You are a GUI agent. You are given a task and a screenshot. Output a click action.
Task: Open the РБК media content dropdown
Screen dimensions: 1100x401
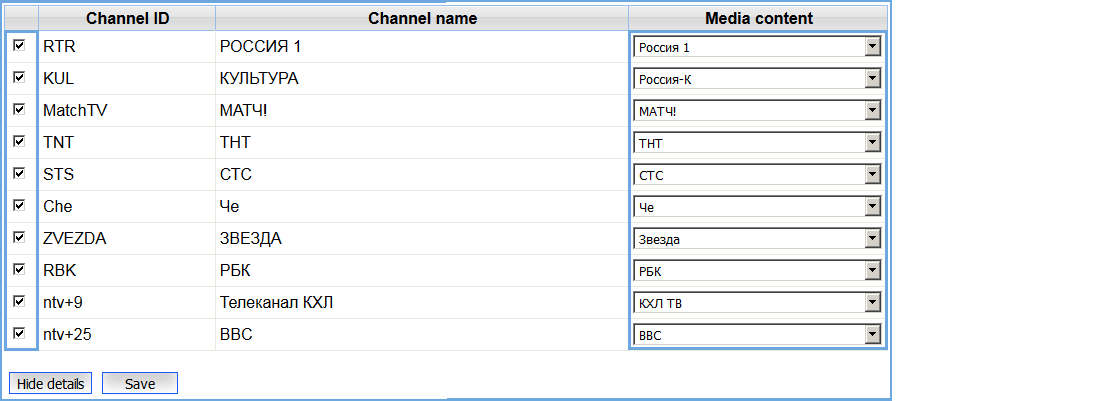tap(757, 271)
